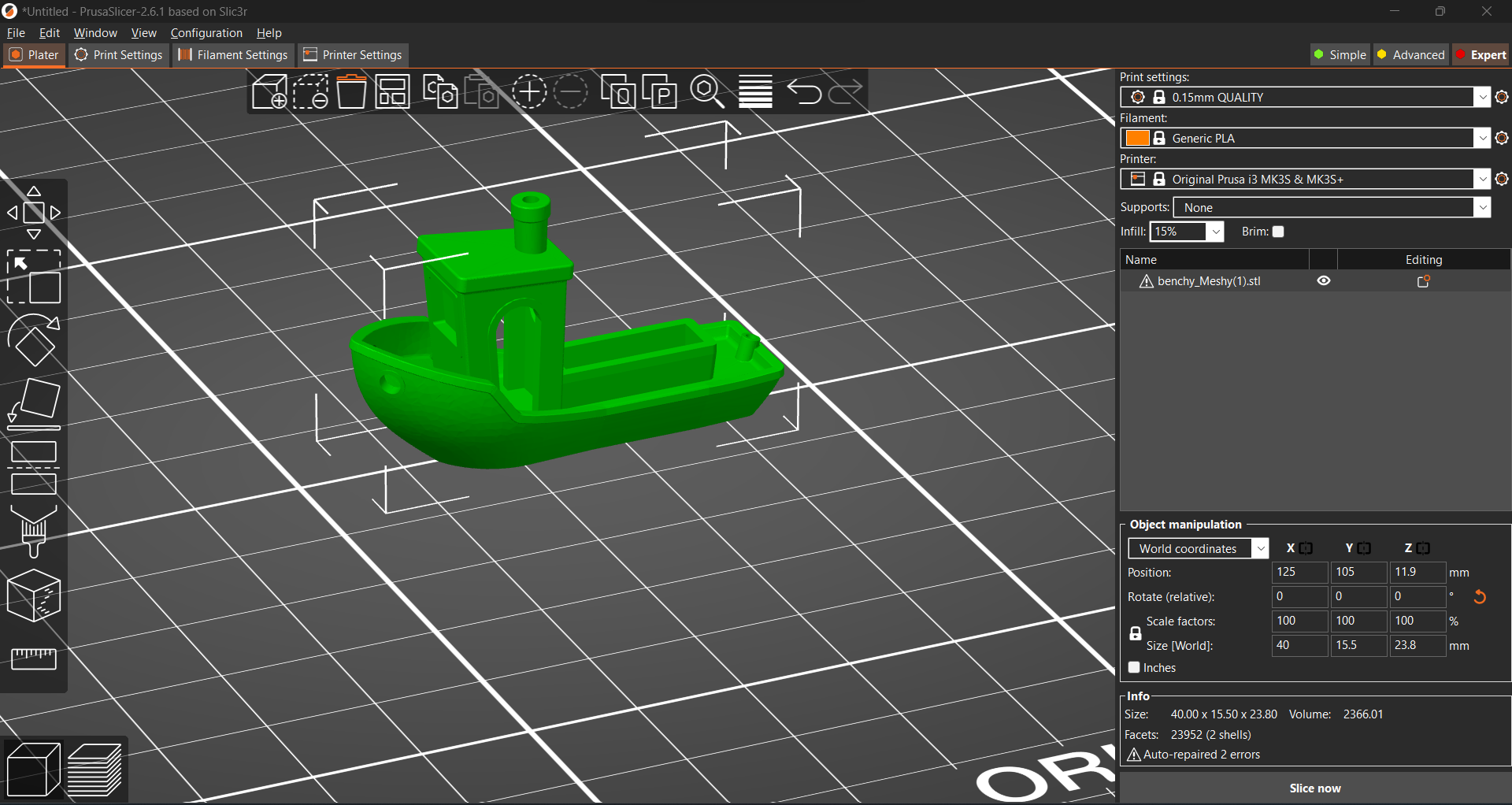The width and height of the screenshot is (1512, 805).
Task: Toggle the Brim checkbox
Action: click(x=1279, y=232)
